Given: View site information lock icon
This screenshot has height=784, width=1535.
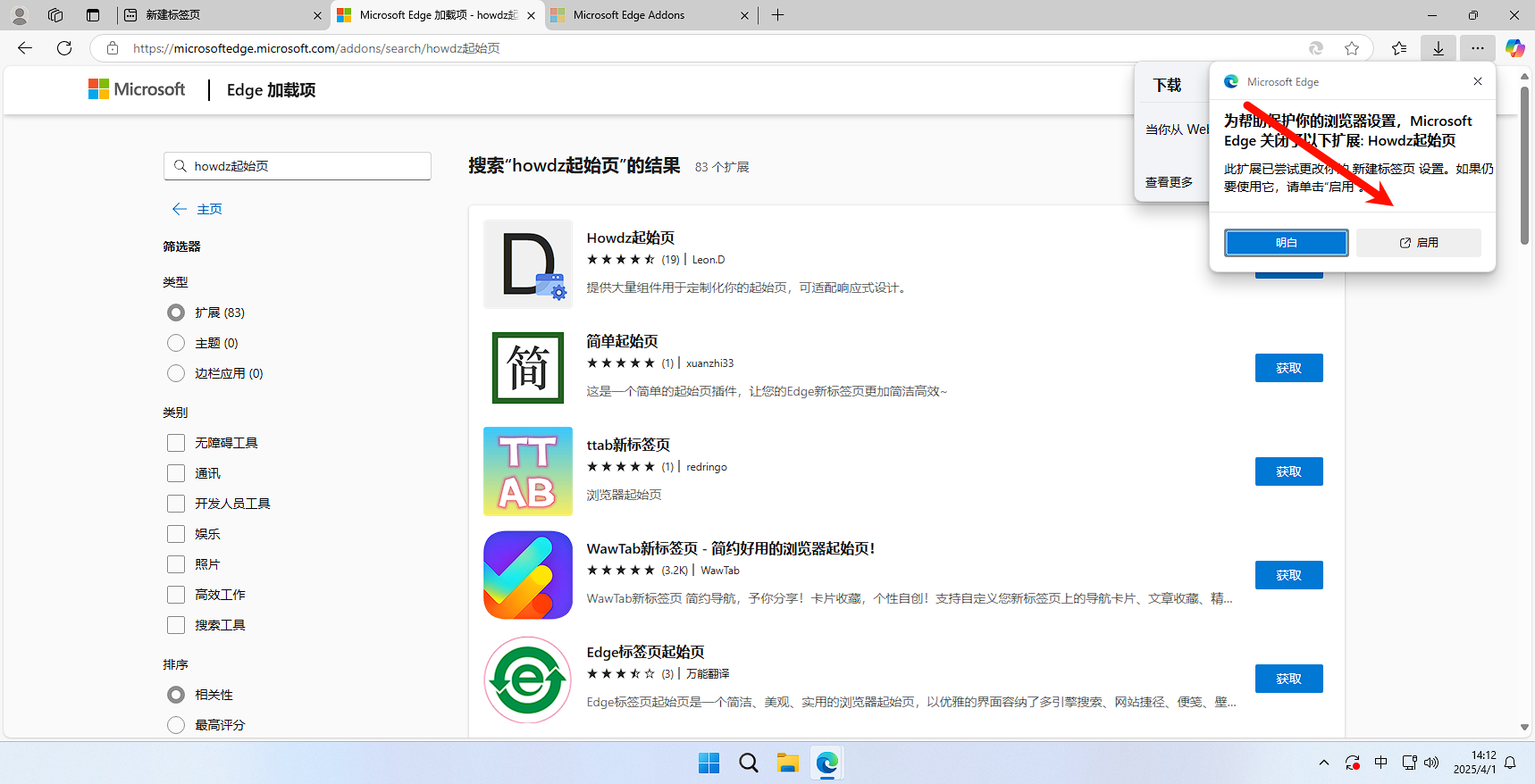Looking at the screenshot, I should 112,48.
